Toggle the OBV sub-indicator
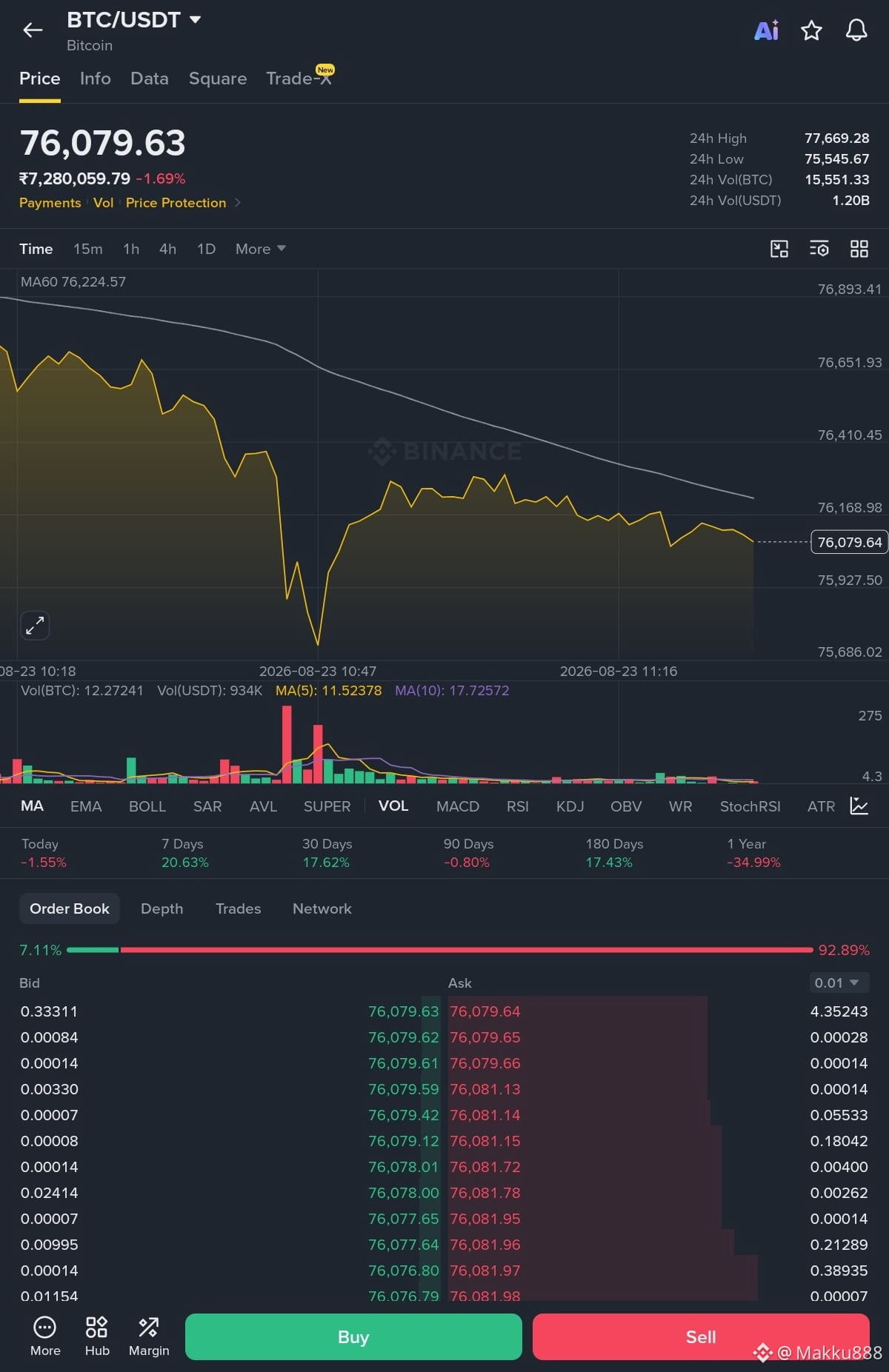This screenshot has height=1372, width=889. 626,806
